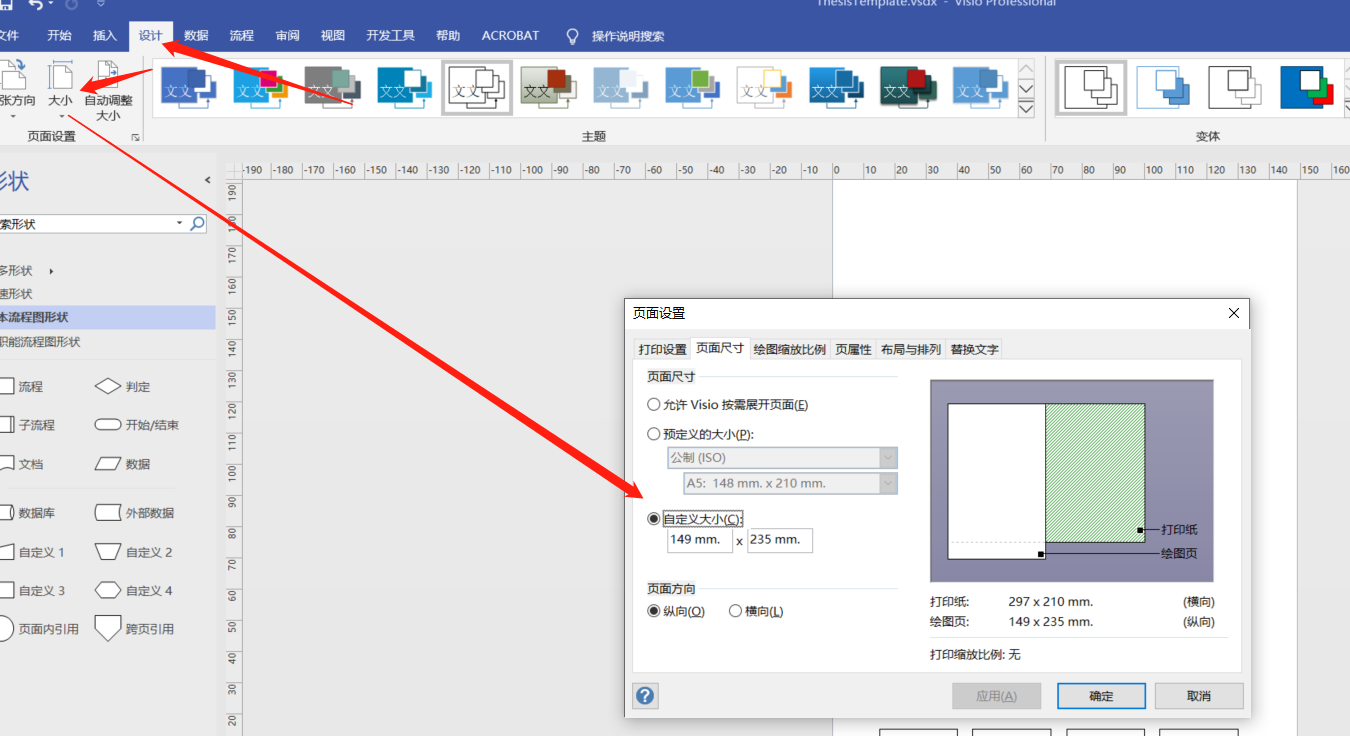Select the 跨页引用 off-page reference shape
Image resolution: width=1350 pixels, height=736 pixels.
pyautogui.click(x=134, y=629)
